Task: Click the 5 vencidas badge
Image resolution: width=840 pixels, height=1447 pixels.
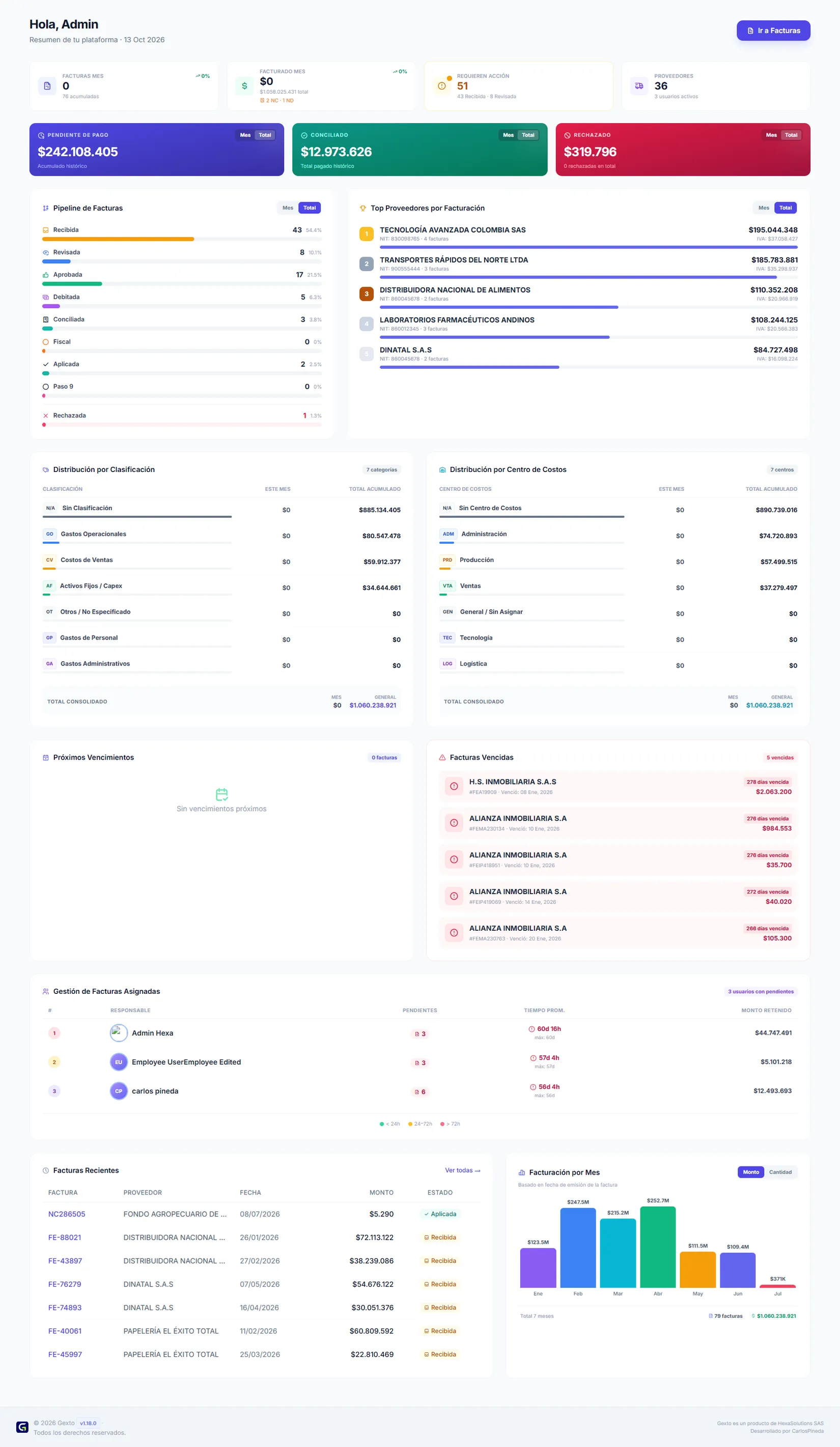Action: [780, 758]
